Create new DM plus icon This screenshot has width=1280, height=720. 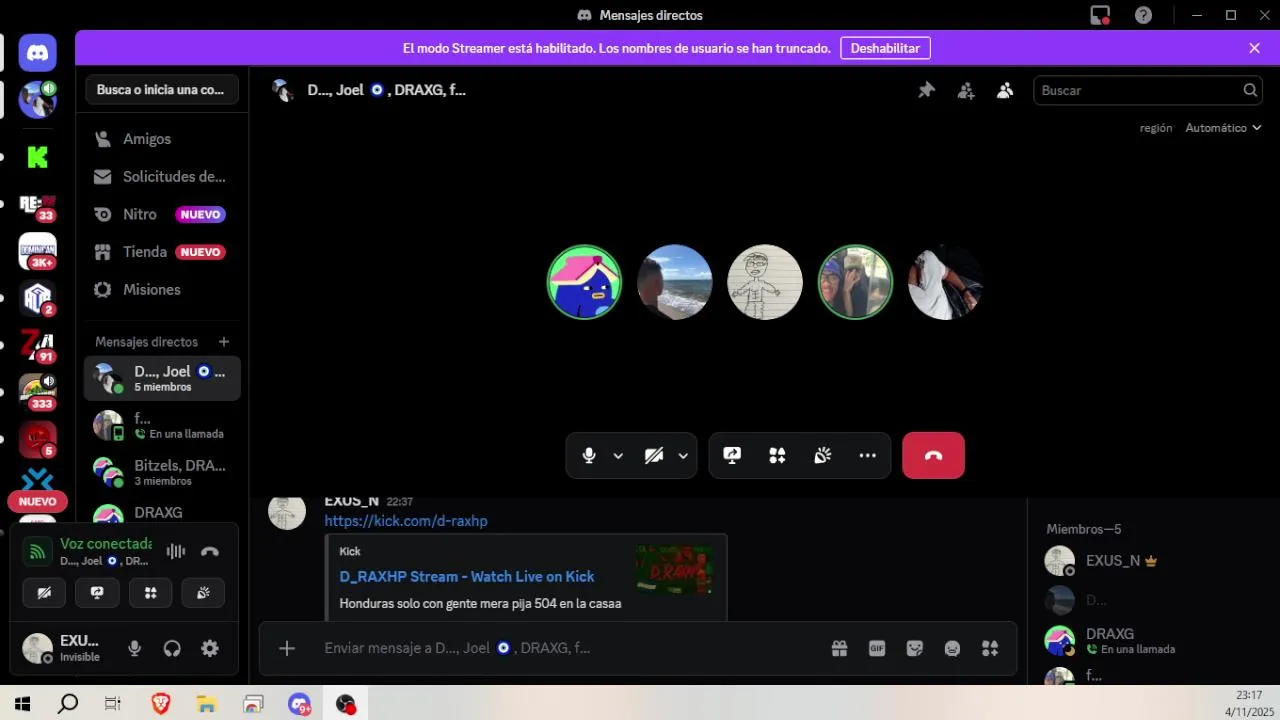224,342
